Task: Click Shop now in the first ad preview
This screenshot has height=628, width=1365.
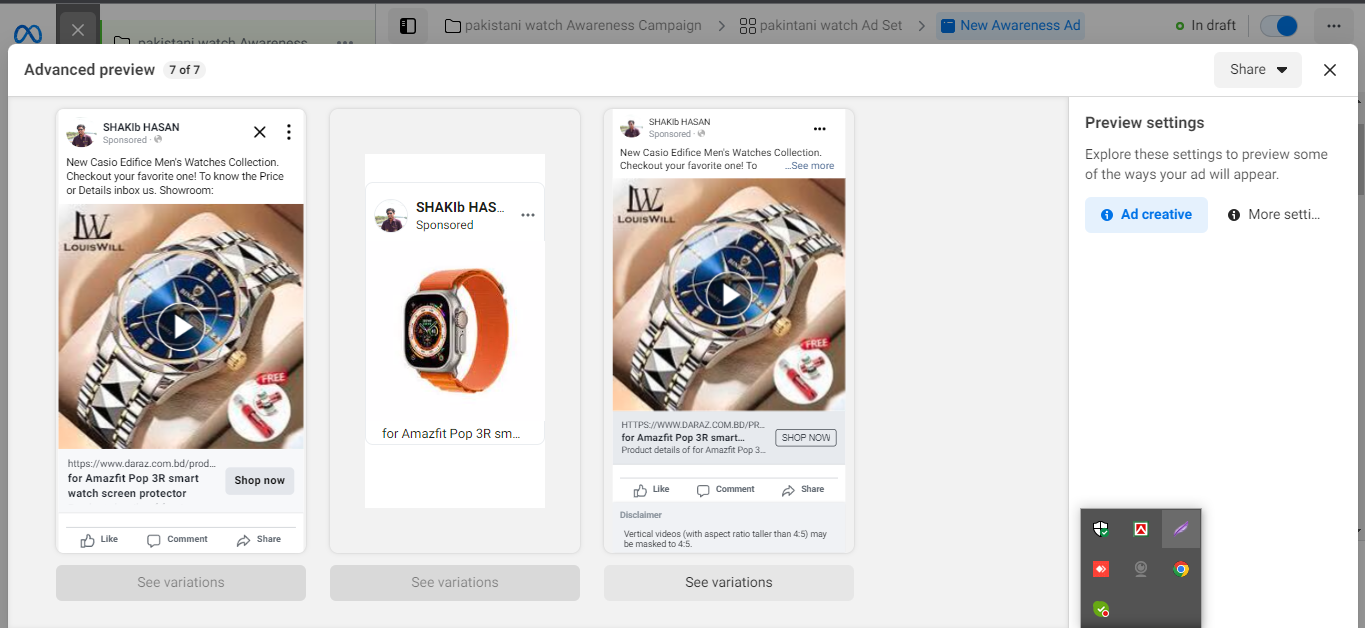Action: click(x=260, y=481)
